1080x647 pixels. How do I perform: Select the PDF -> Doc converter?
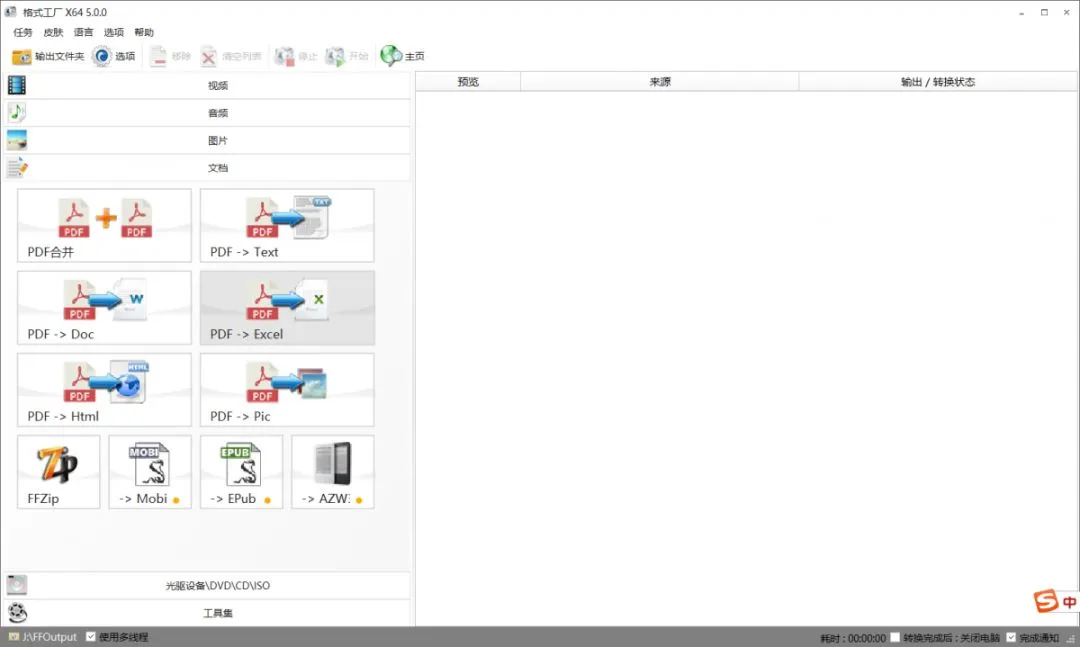[x=105, y=308]
